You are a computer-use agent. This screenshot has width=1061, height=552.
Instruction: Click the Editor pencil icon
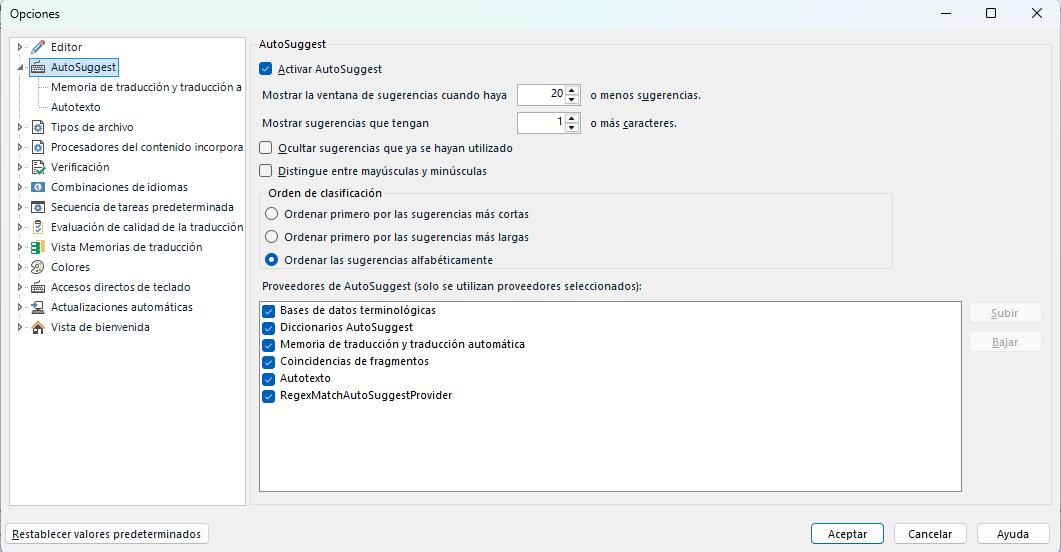[x=38, y=47]
